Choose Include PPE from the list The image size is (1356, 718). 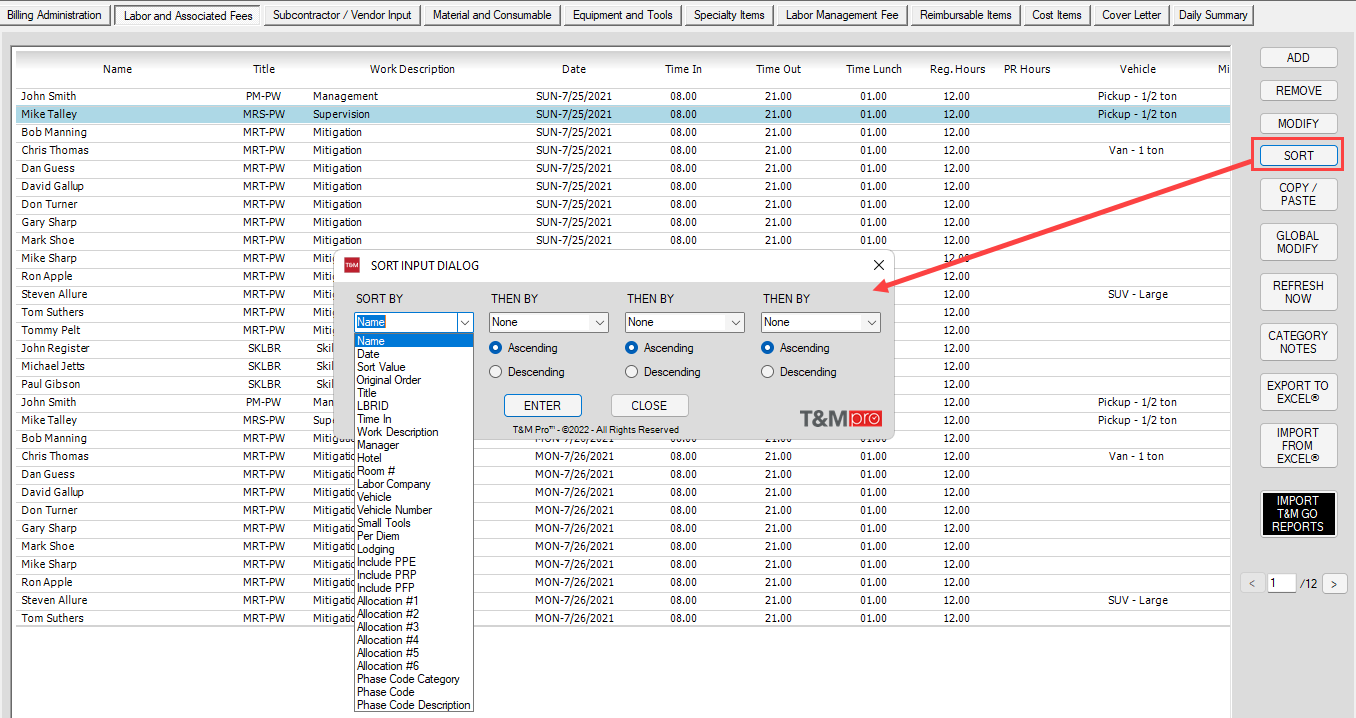(x=414, y=562)
